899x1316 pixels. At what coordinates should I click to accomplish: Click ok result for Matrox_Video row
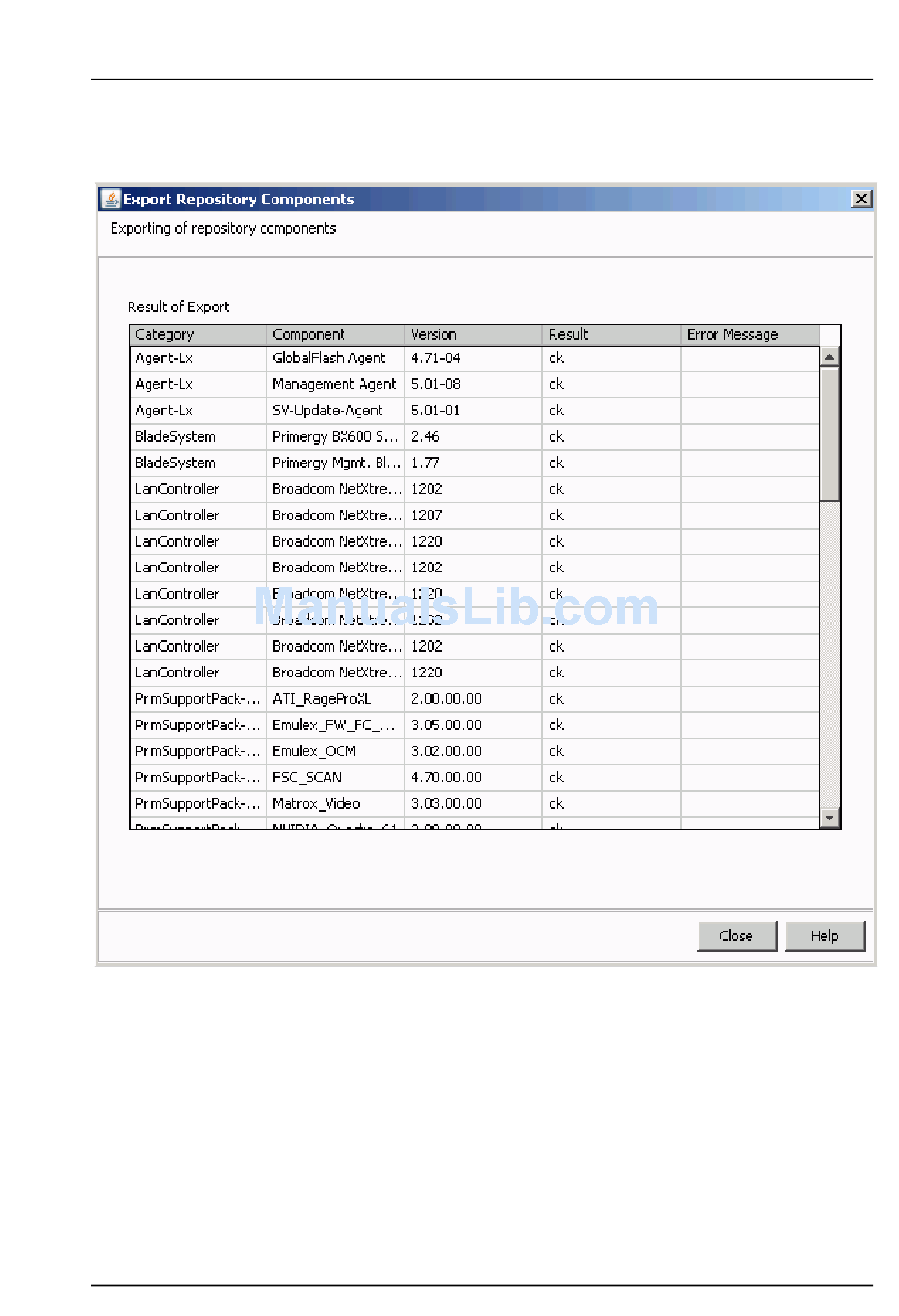[x=611, y=804]
